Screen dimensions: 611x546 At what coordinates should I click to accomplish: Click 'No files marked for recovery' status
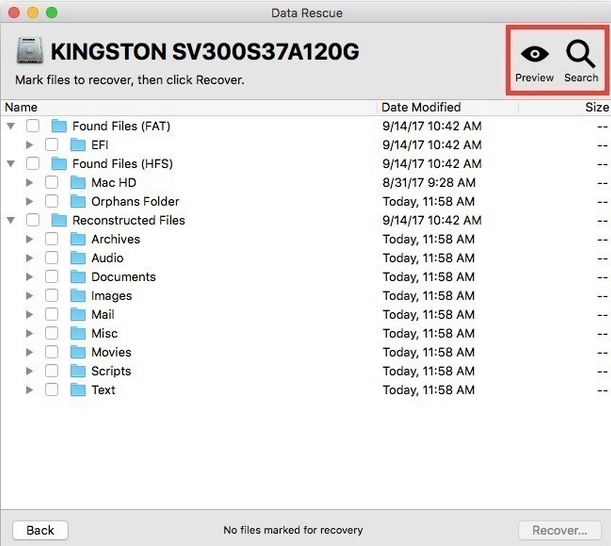coord(293,530)
